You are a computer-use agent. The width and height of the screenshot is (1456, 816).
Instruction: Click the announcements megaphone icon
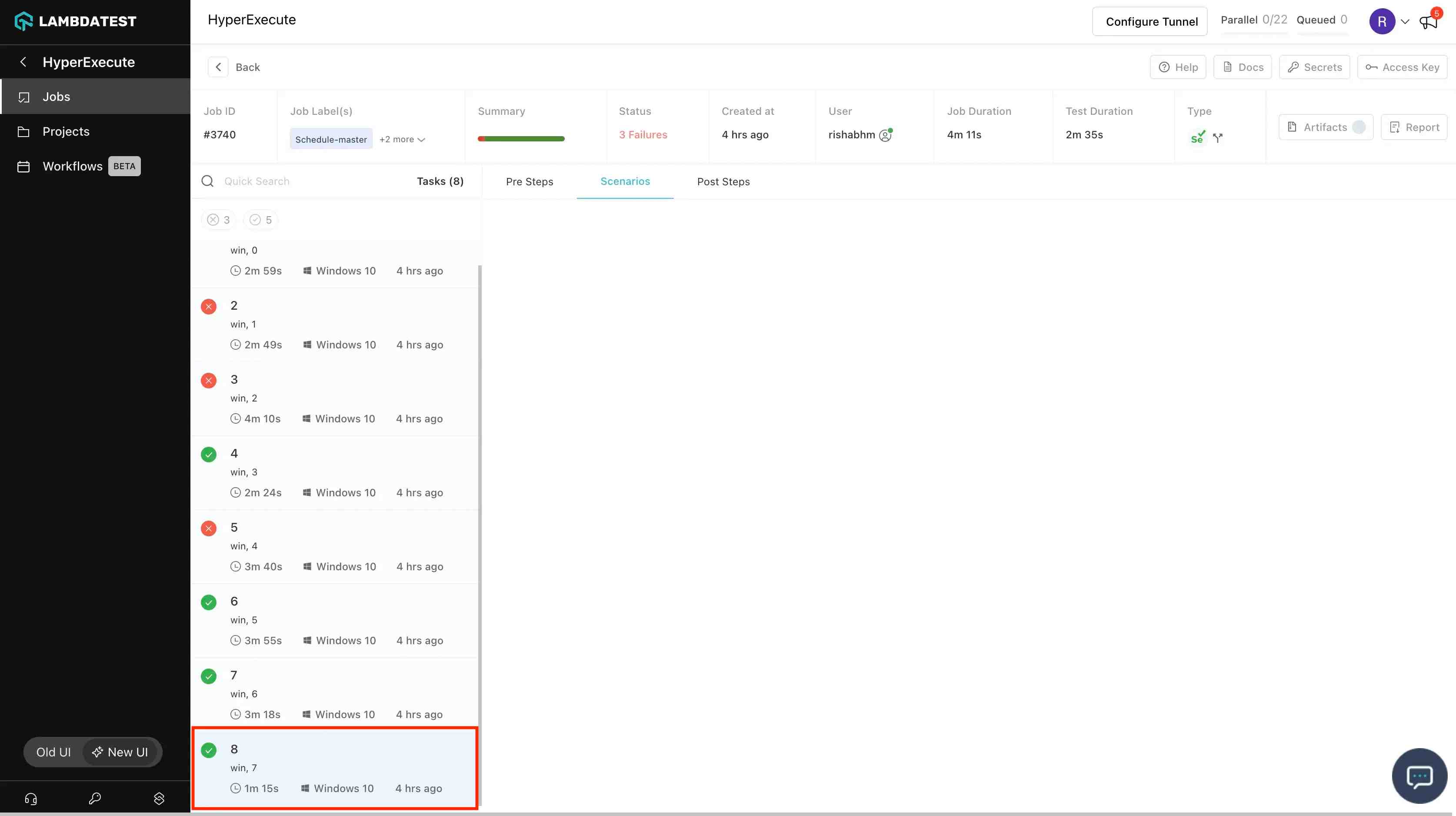(1428, 22)
